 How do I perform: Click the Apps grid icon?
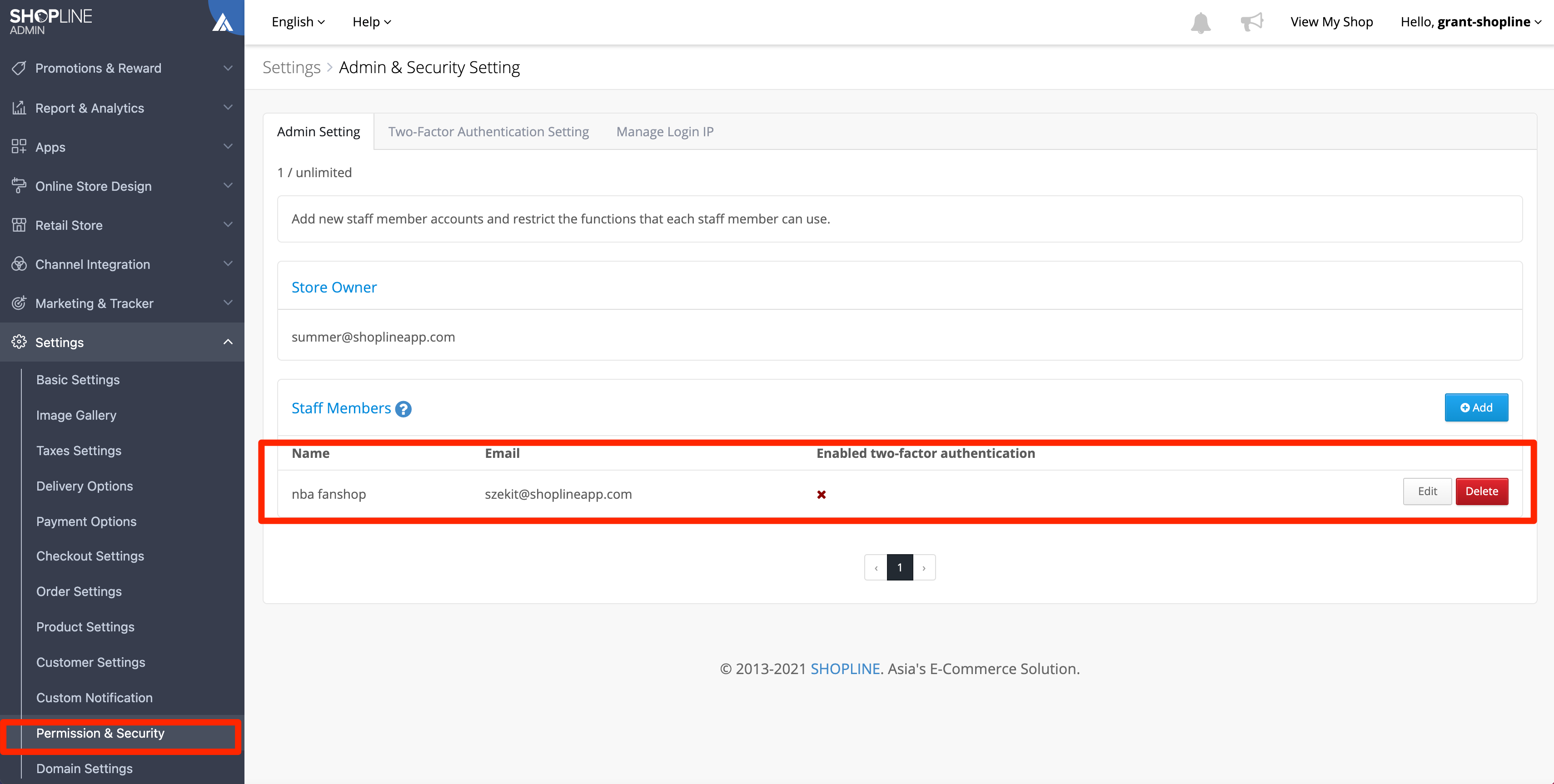[19, 147]
